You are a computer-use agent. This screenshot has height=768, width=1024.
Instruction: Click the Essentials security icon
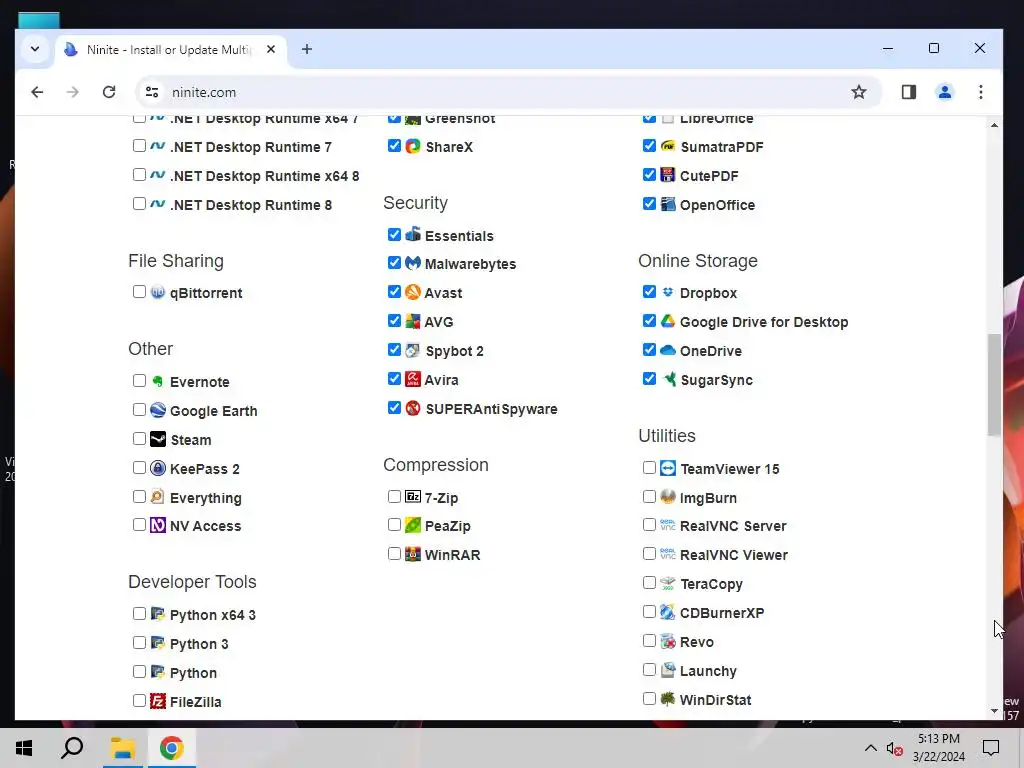coord(413,234)
